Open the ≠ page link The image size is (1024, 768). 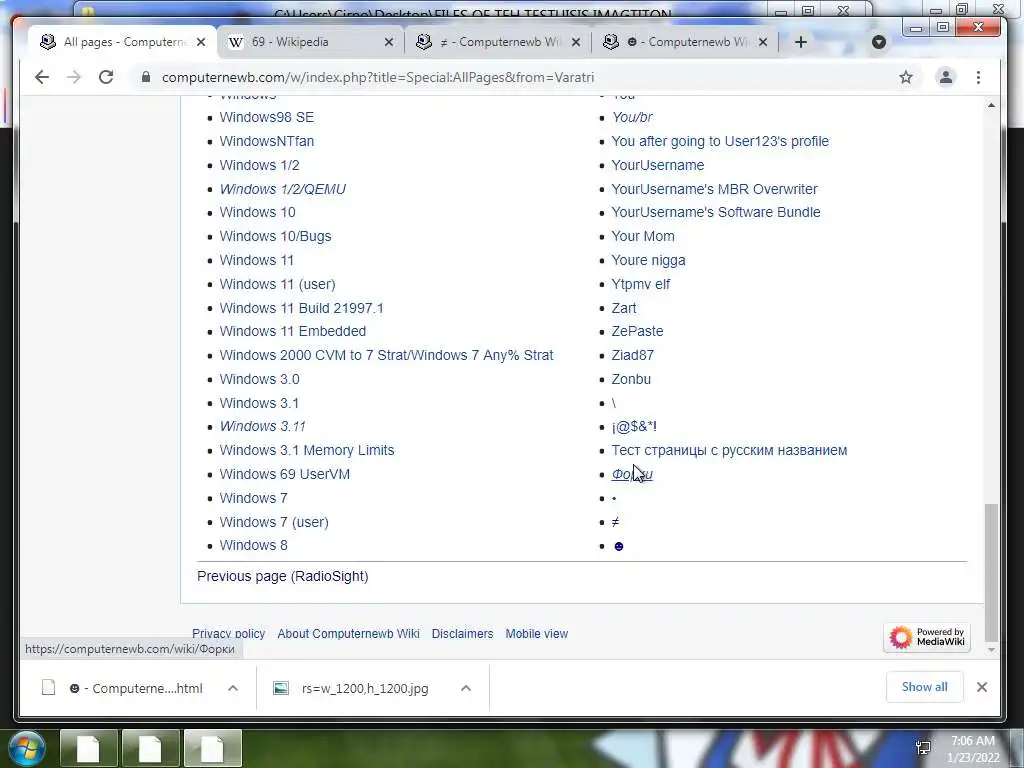point(615,522)
